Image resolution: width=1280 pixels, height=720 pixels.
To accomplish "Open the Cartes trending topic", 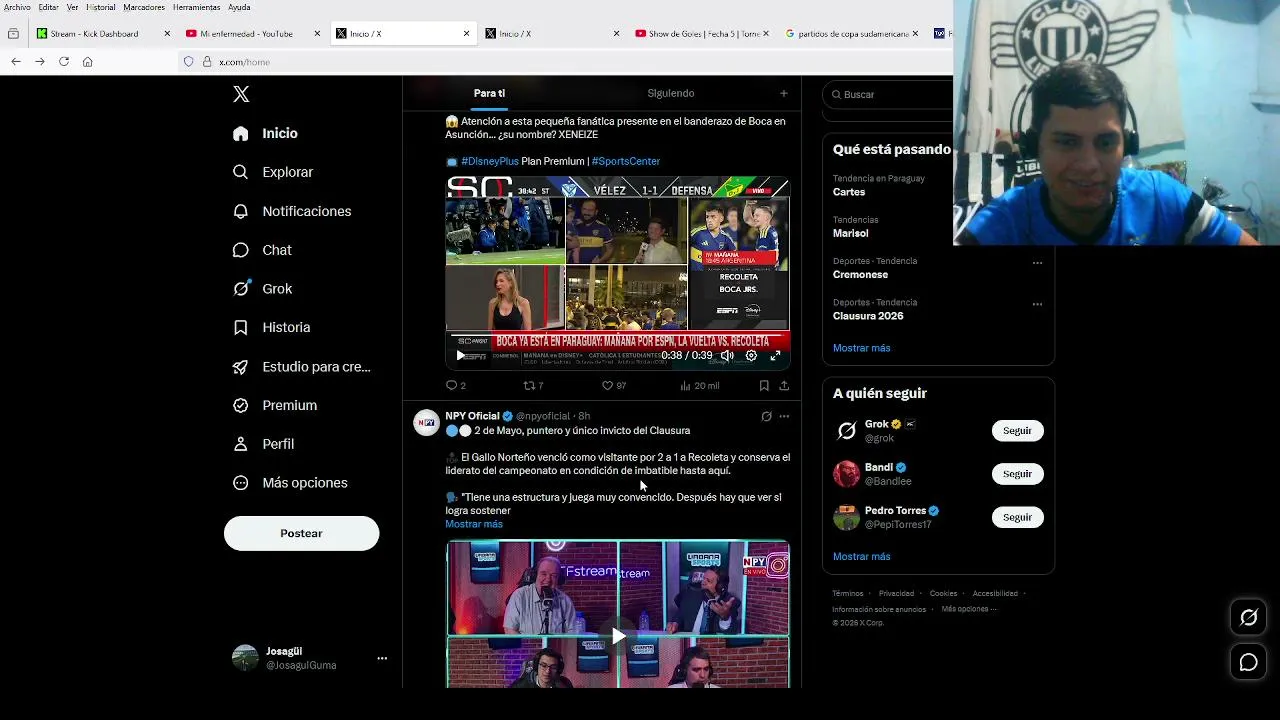I will 849,192.
